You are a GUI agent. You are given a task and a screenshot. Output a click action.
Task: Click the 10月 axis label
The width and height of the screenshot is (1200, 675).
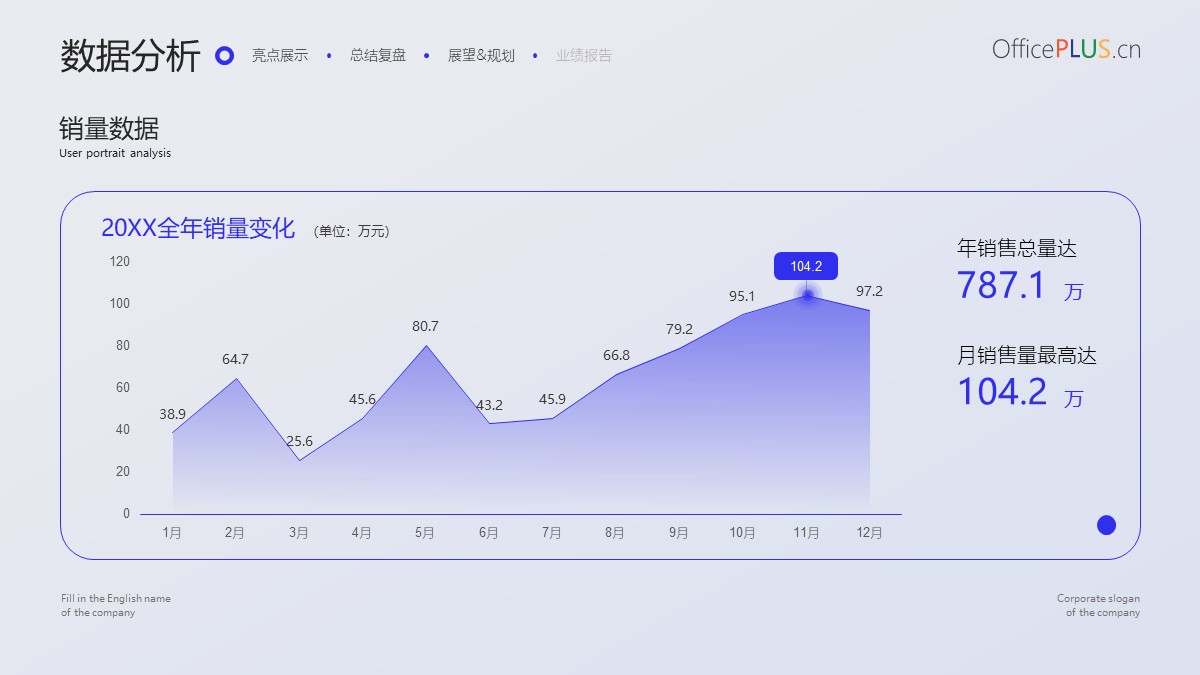pyautogui.click(x=742, y=533)
